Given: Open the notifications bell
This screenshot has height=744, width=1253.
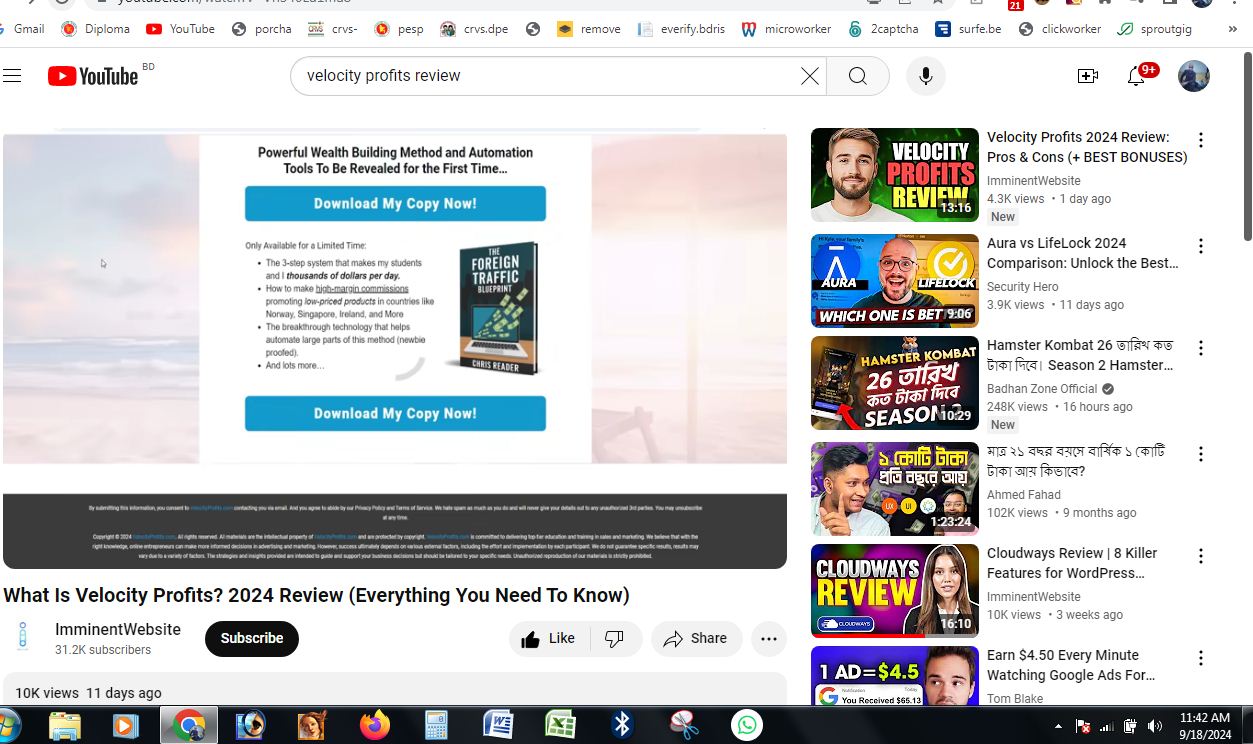Looking at the screenshot, I should point(1137,76).
